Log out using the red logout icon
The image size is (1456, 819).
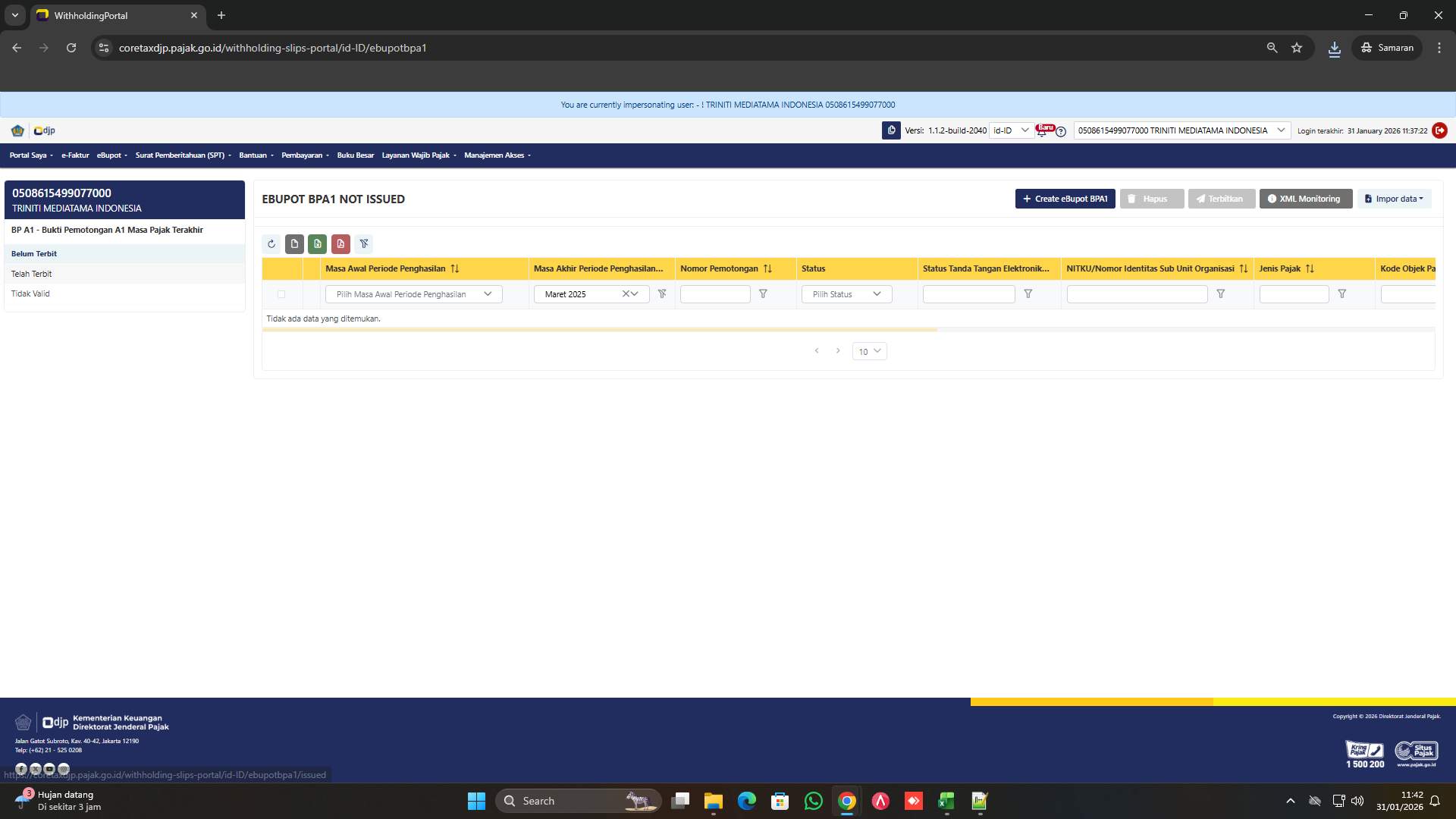tap(1439, 130)
